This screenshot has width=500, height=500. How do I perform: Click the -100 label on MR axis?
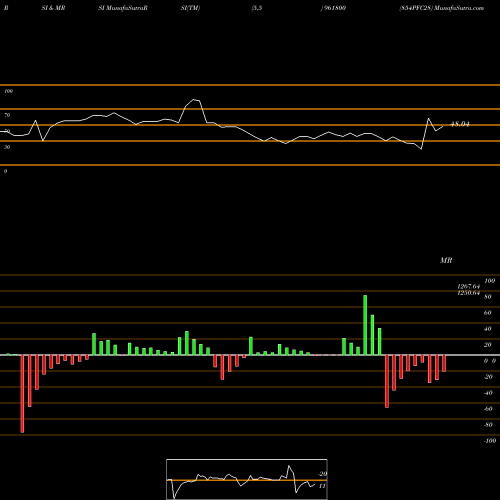(x=490, y=441)
